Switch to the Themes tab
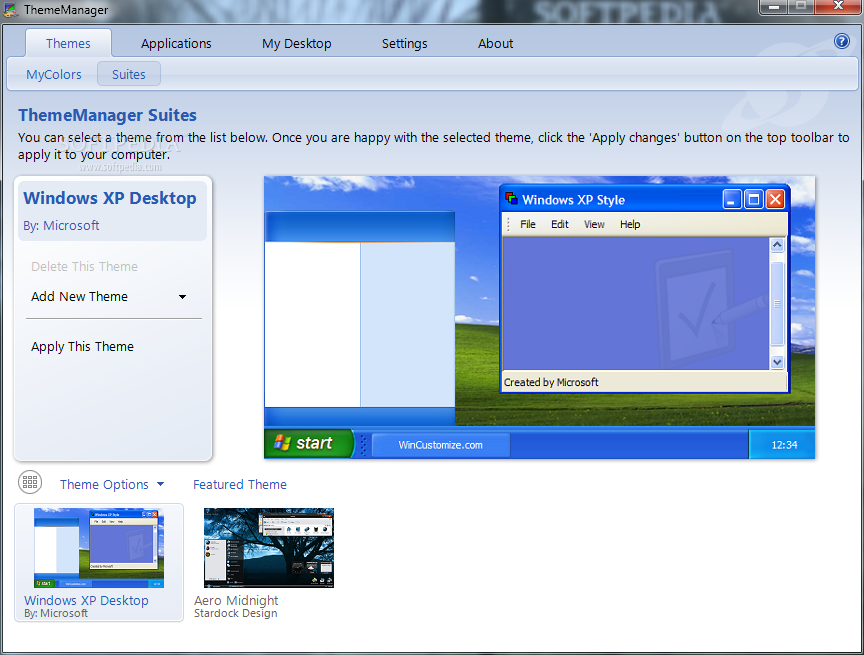The height and width of the screenshot is (655, 864). [x=68, y=44]
